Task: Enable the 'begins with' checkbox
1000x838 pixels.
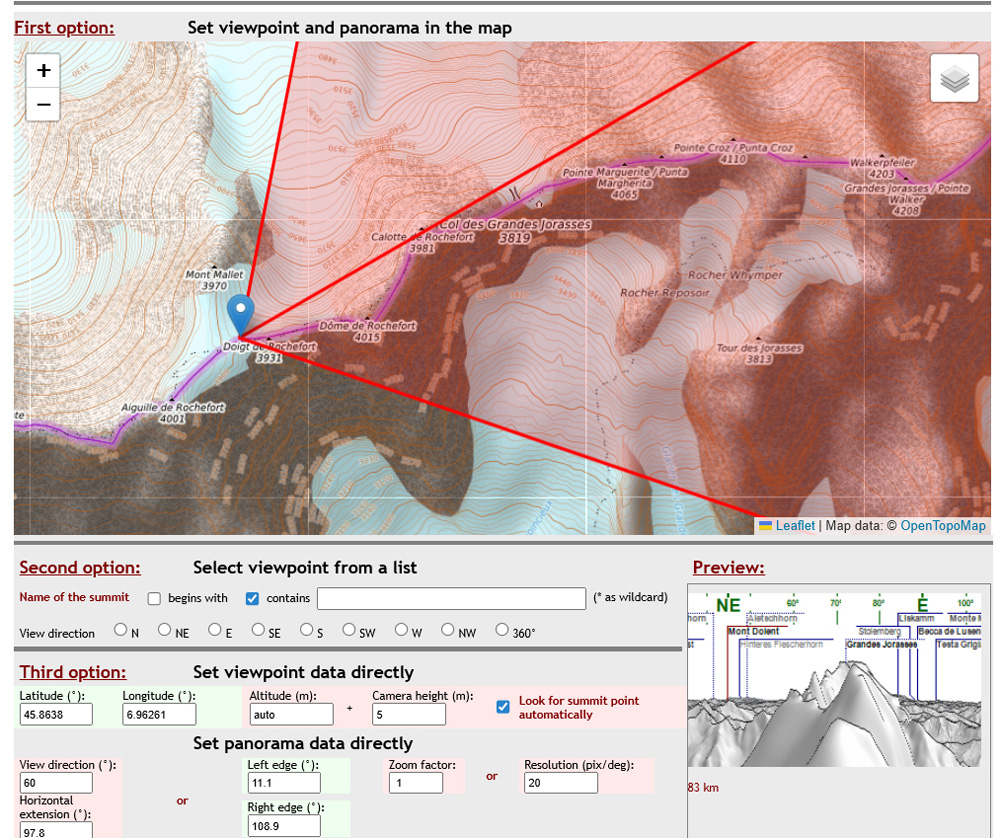Action: pos(154,599)
